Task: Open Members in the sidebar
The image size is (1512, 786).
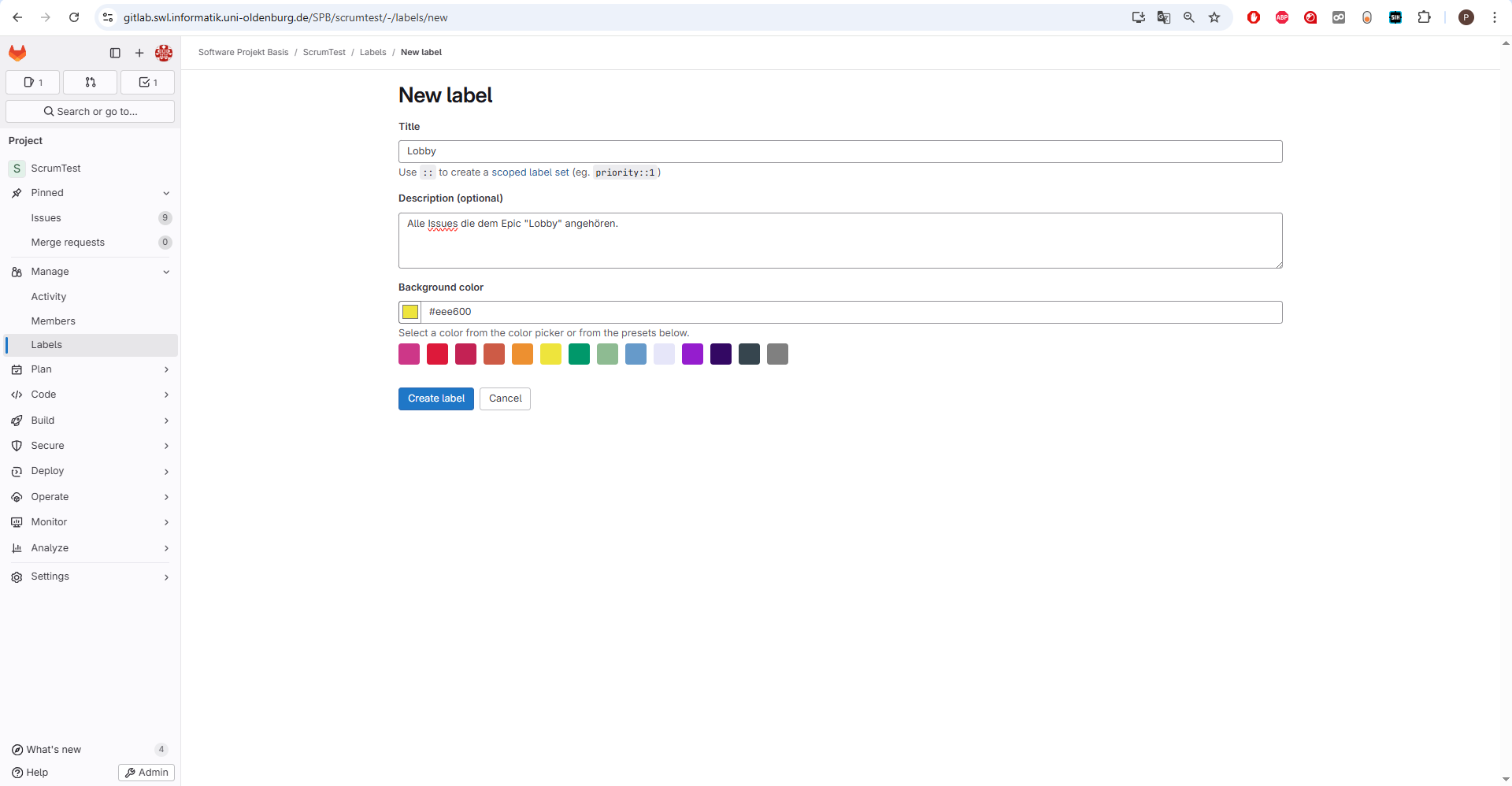Action: pos(54,321)
